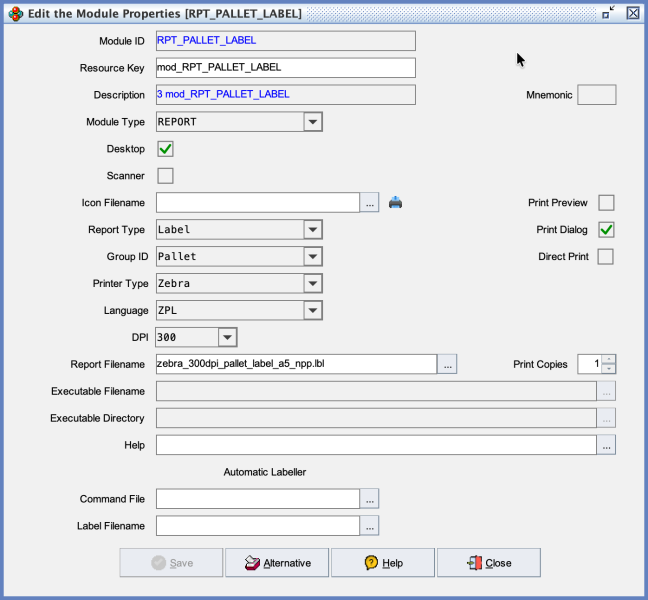The height and width of the screenshot is (600, 648).
Task: Click the application icon in title bar
Action: pyautogui.click(x=16, y=14)
